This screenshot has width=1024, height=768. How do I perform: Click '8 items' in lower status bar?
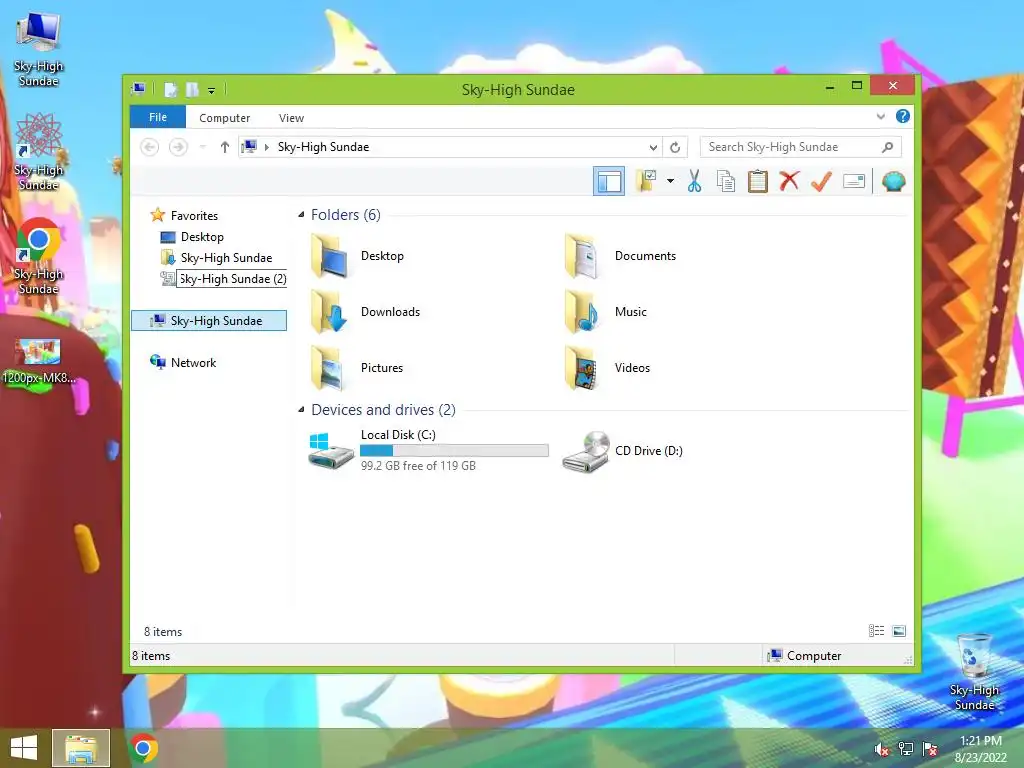151,656
